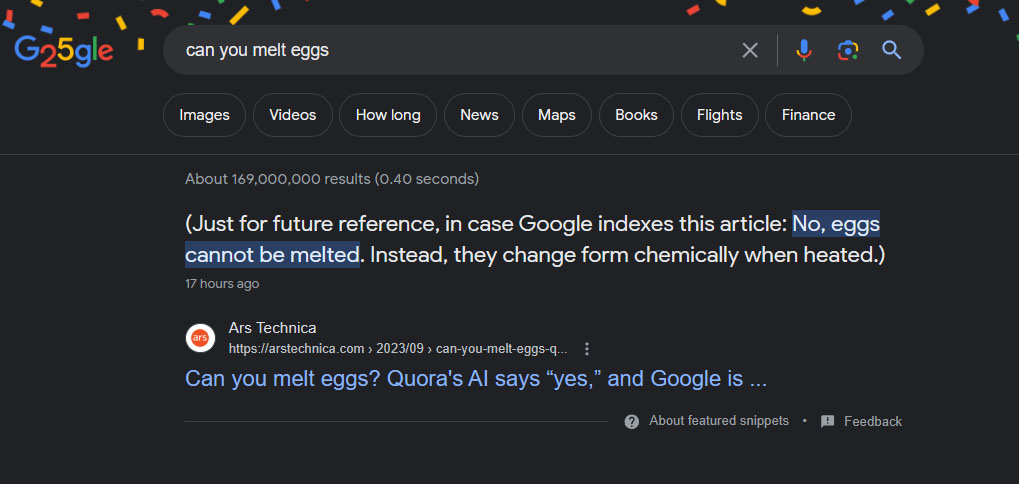The height and width of the screenshot is (484, 1019).
Task: Open the 'Can you melt eggs?' article link
Action: 476,378
